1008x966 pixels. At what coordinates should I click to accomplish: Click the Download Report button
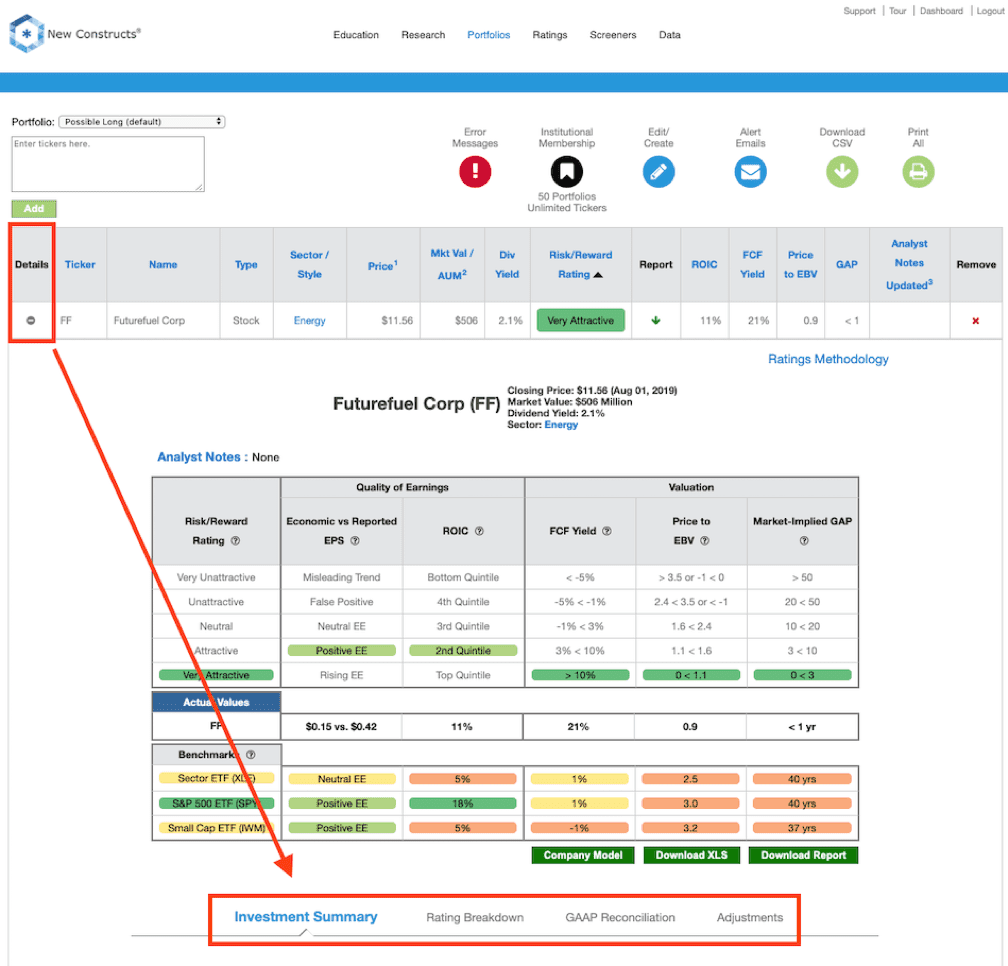click(803, 855)
